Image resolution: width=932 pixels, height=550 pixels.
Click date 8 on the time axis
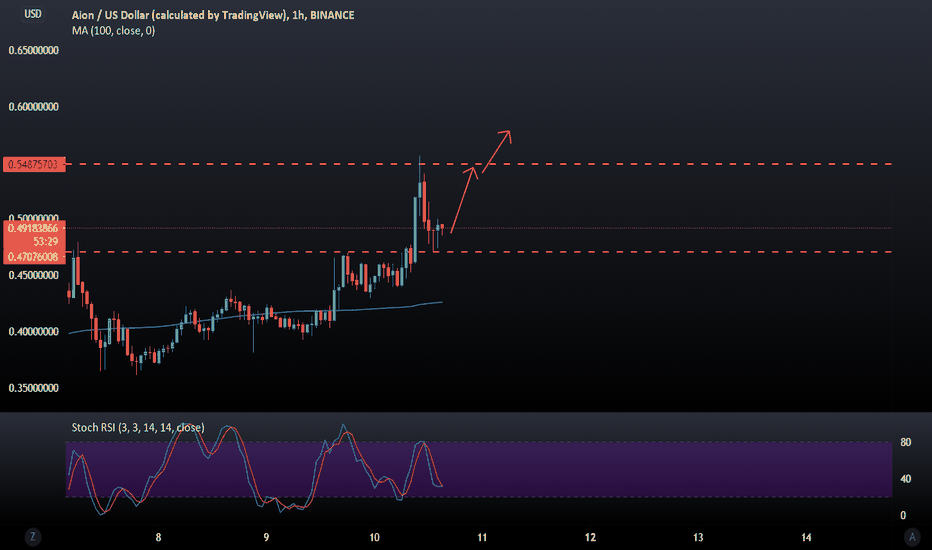[158, 538]
